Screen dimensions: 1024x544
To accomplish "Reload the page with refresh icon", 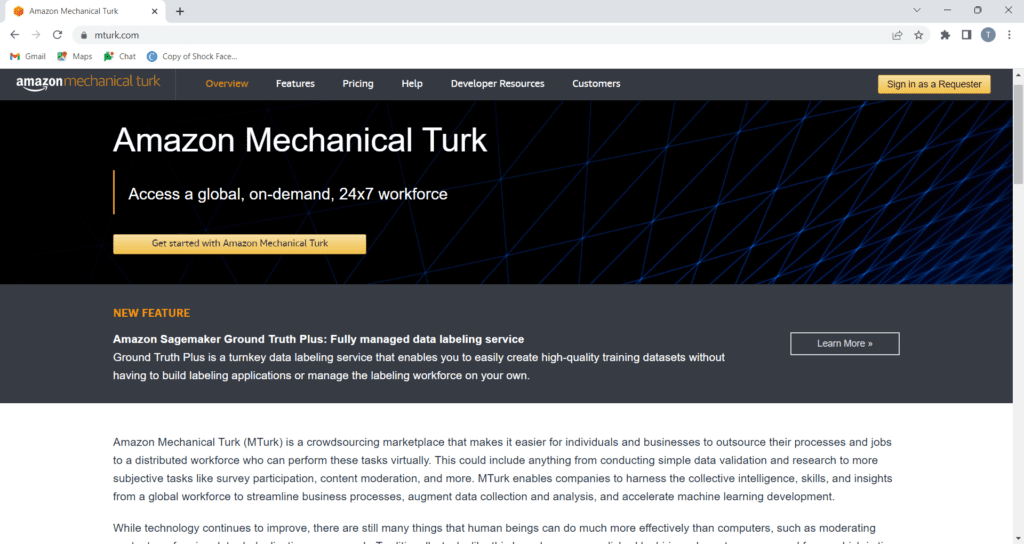I will tap(57, 35).
